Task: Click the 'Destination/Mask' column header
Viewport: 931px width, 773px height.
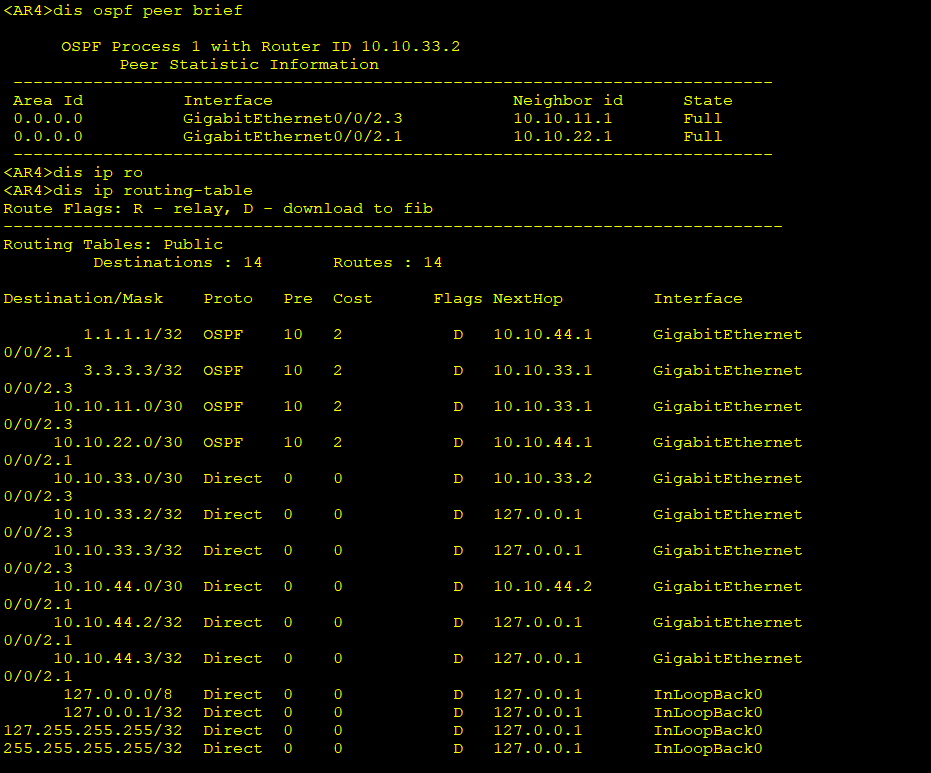Action: click(83, 299)
